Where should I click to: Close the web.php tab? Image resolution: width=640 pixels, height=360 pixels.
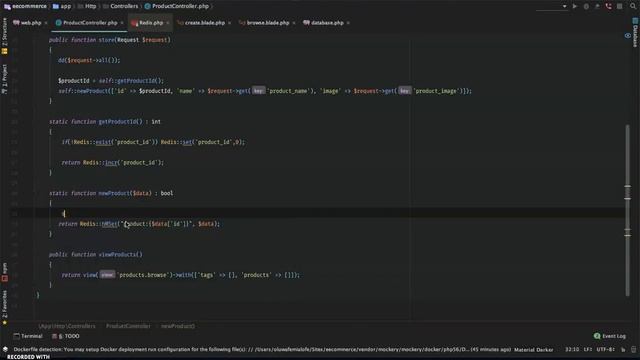46,23
